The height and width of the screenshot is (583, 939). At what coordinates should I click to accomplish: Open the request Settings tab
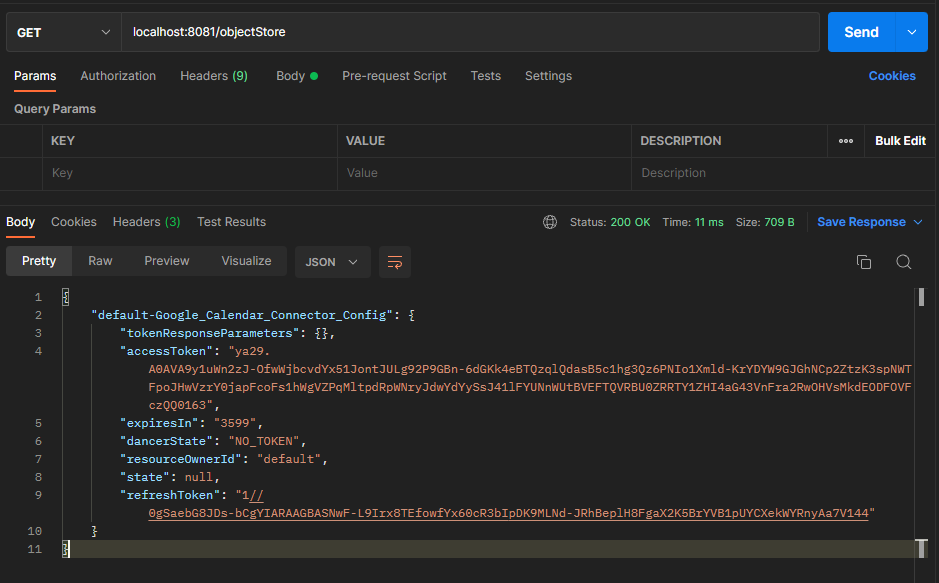[x=548, y=76]
